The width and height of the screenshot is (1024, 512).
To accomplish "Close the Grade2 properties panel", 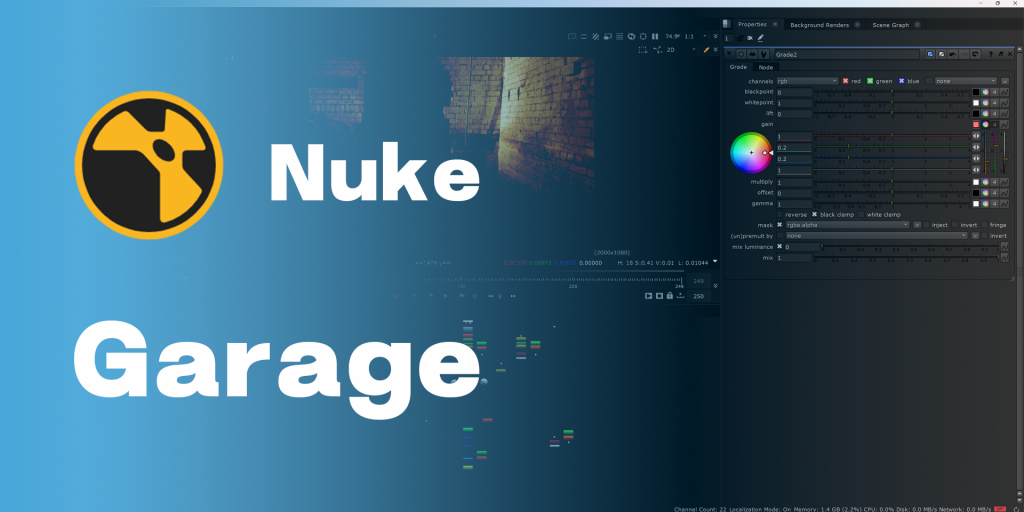I will click(1011, 54).
